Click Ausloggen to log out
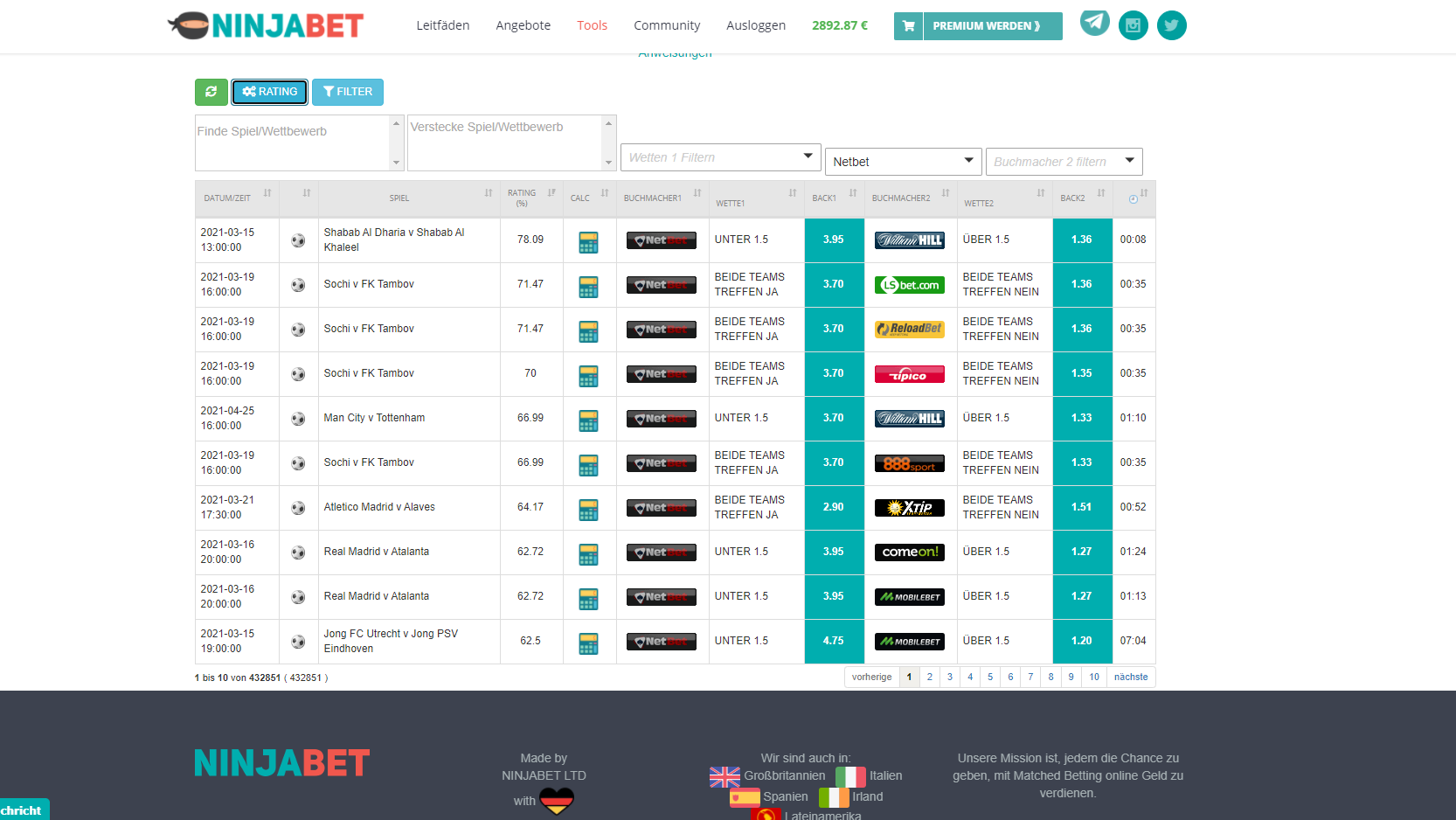 coord(756,25)
